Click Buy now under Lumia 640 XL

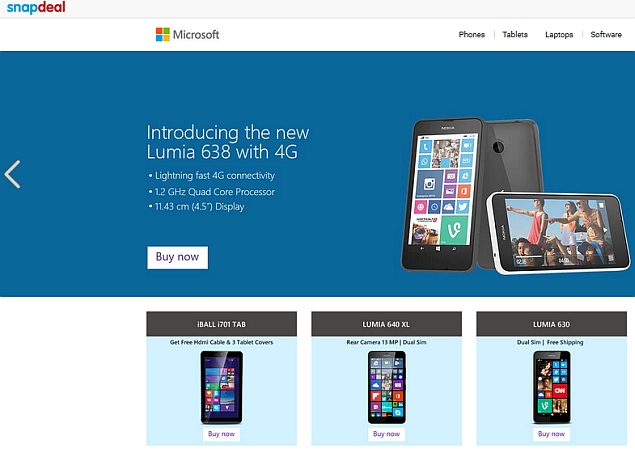pyautogui.click(x=386, y=434)
